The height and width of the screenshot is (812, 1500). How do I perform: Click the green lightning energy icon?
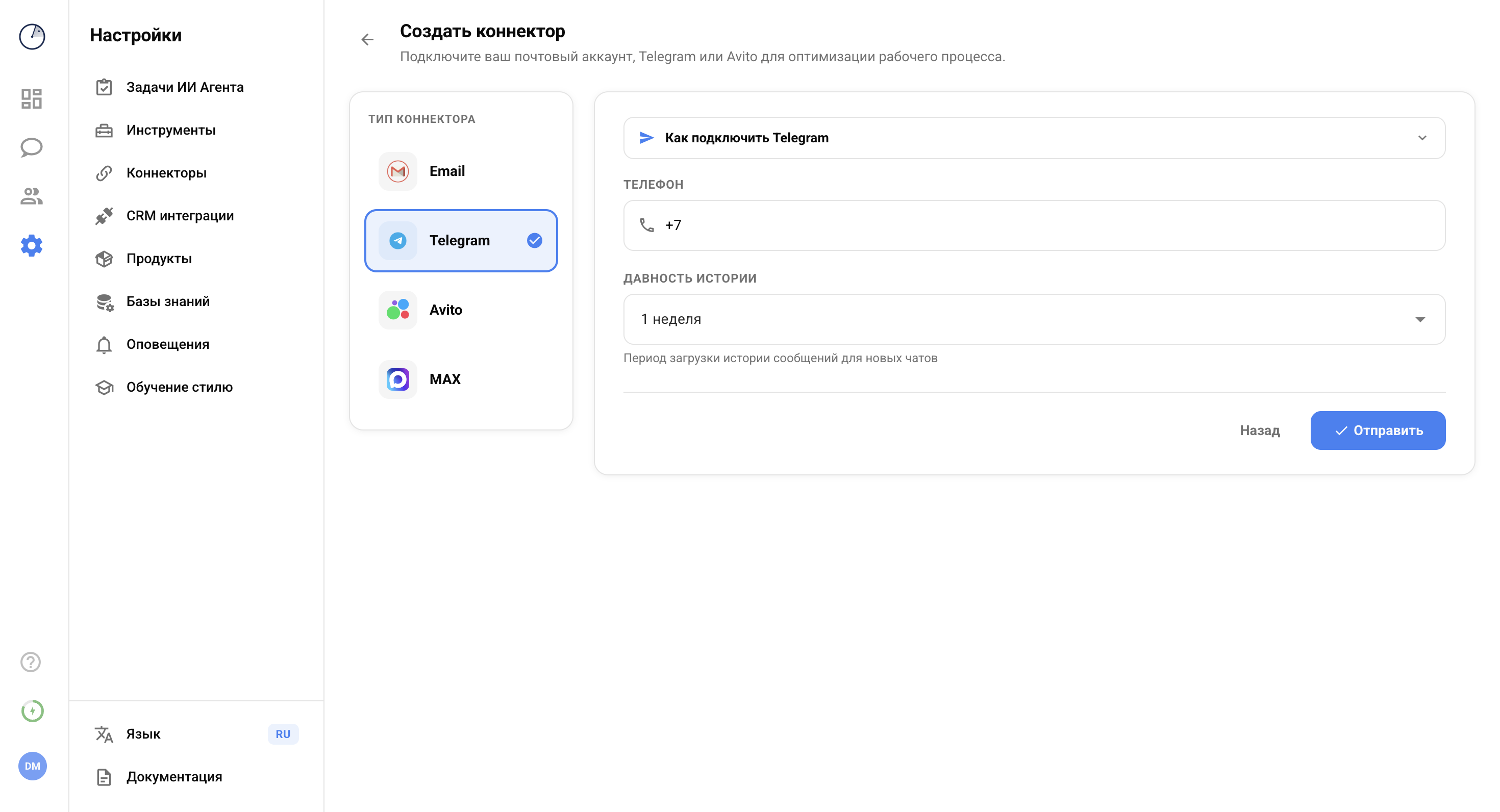coord(32,711)
